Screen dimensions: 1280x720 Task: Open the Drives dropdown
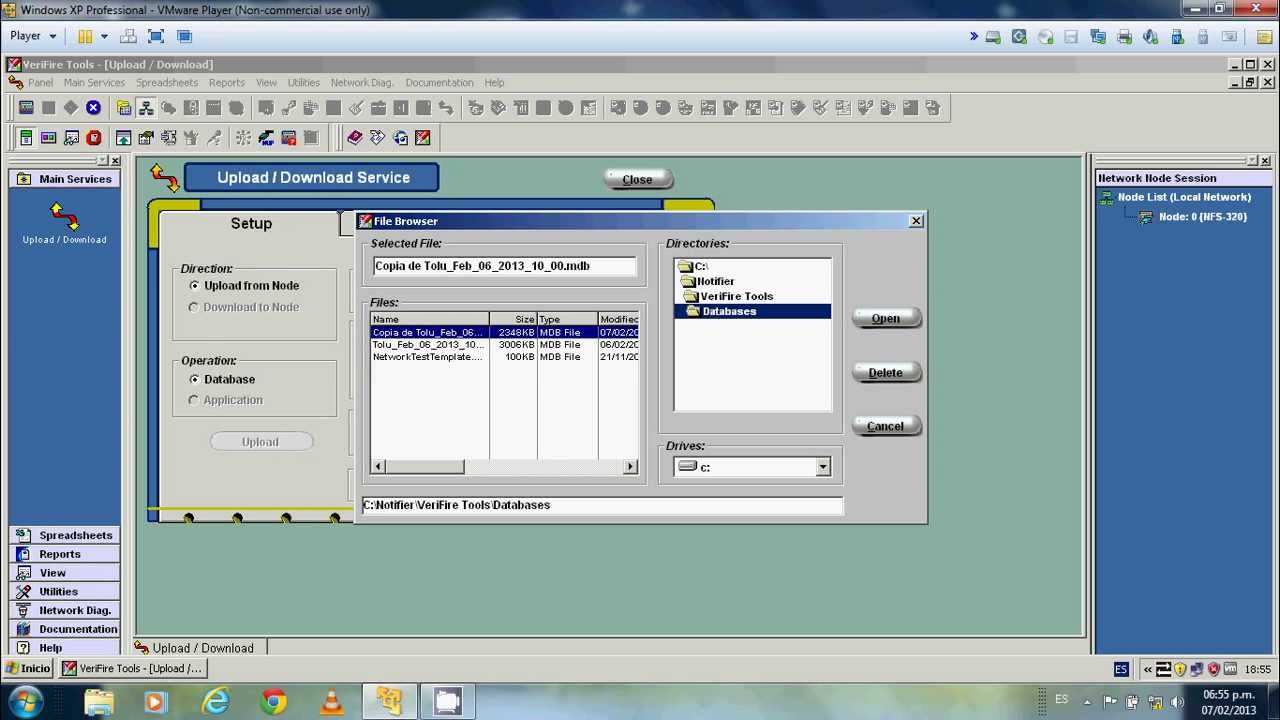point(822,467)
